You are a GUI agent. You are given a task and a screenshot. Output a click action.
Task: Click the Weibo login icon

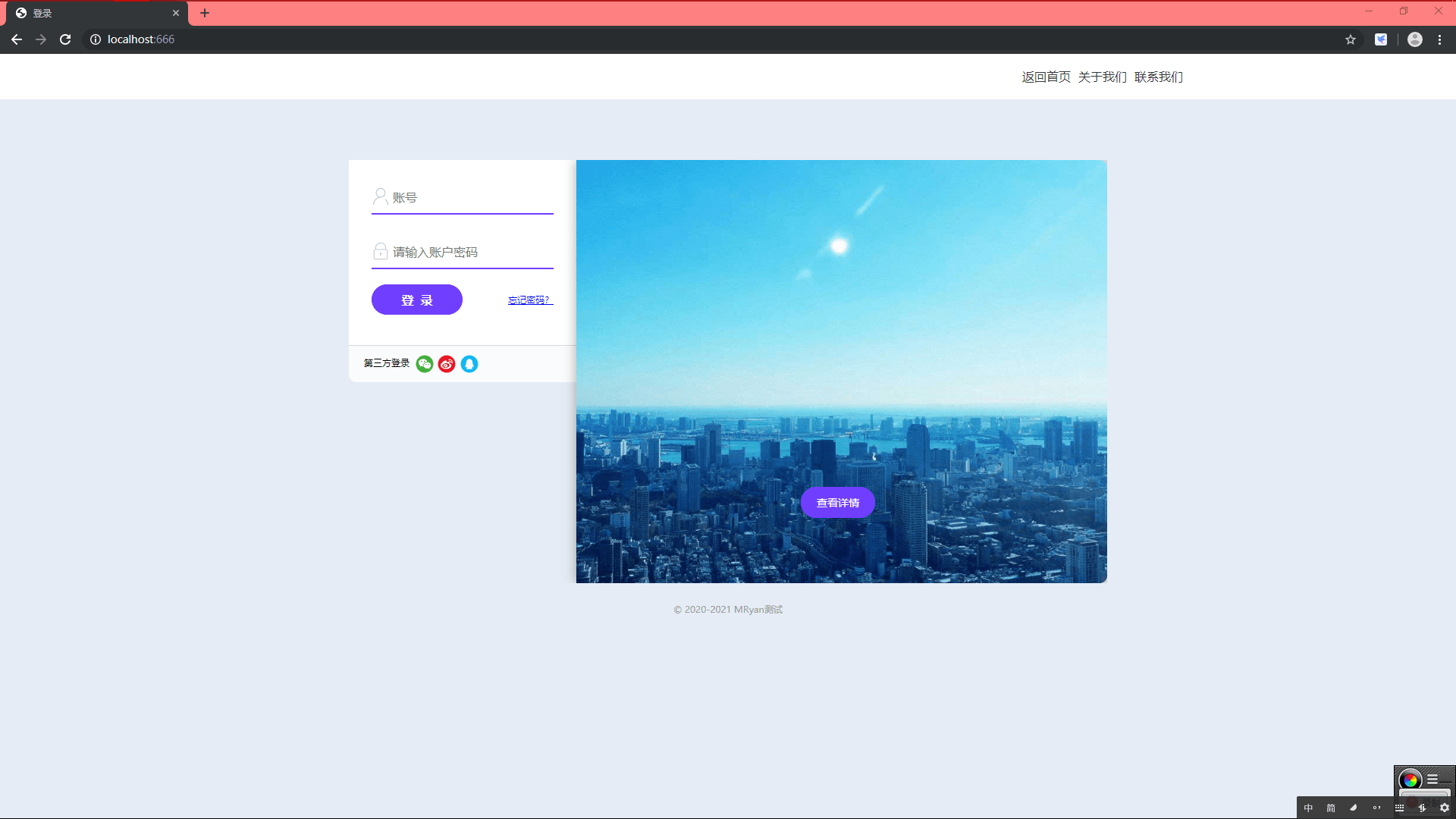[447, 364]
